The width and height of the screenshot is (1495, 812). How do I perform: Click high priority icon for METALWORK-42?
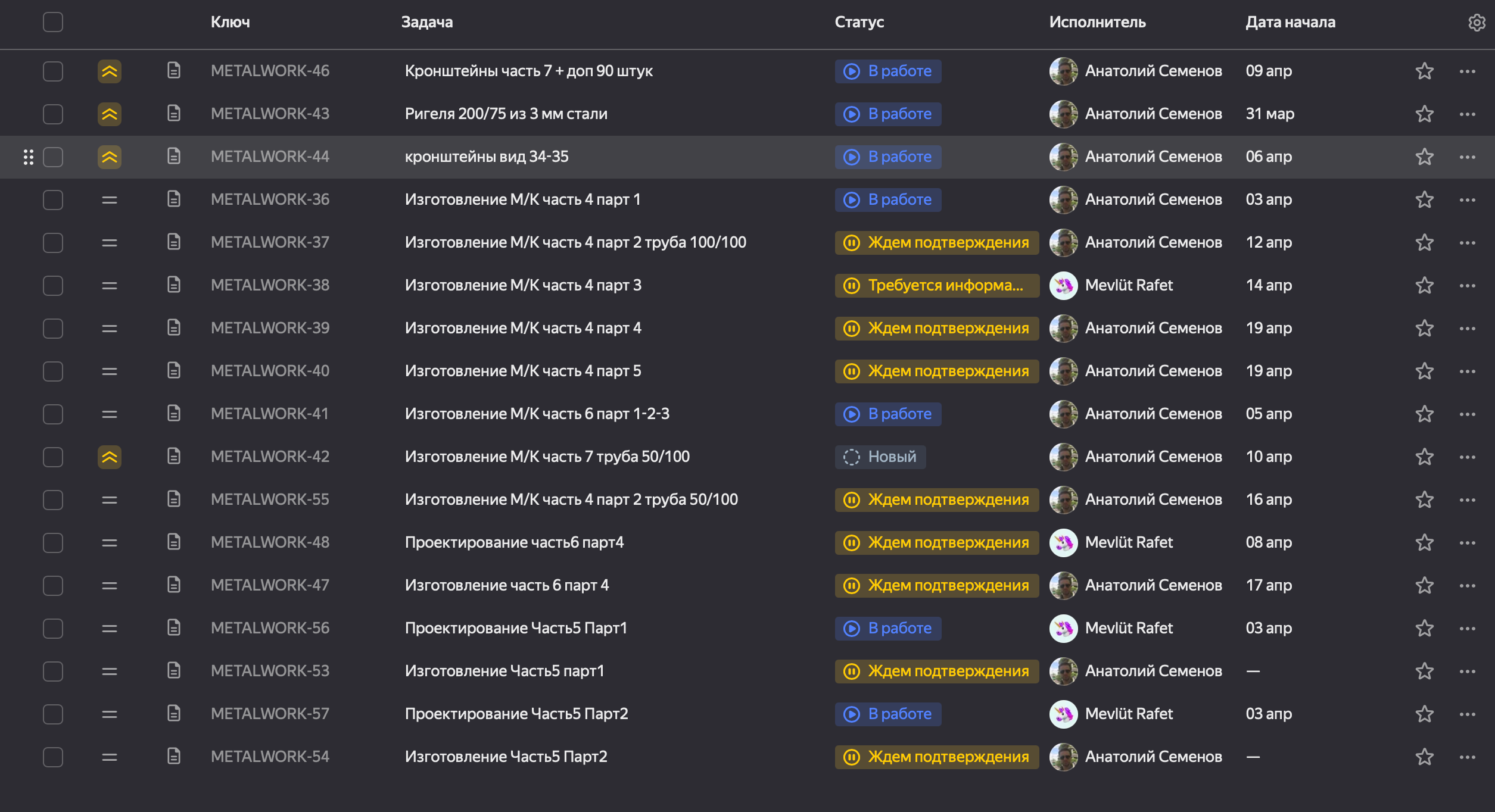coord(110,457)
